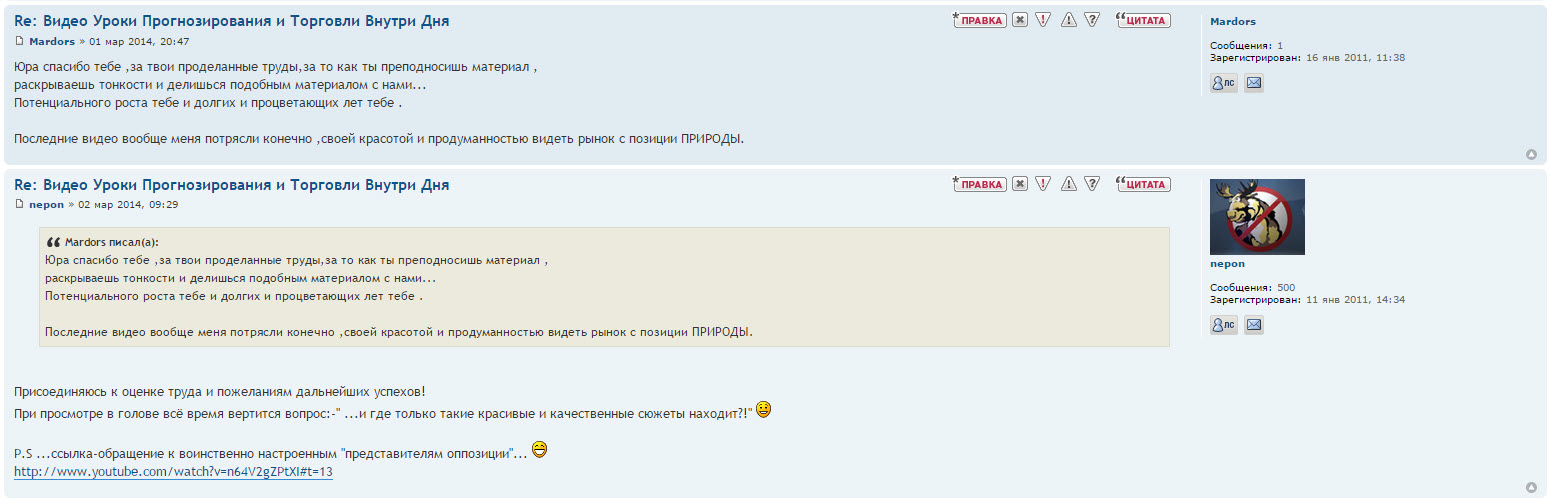Report nepon's post via red exclamation icon
The width and height of the screenshot is (1551, 500).
point(1043,184)
